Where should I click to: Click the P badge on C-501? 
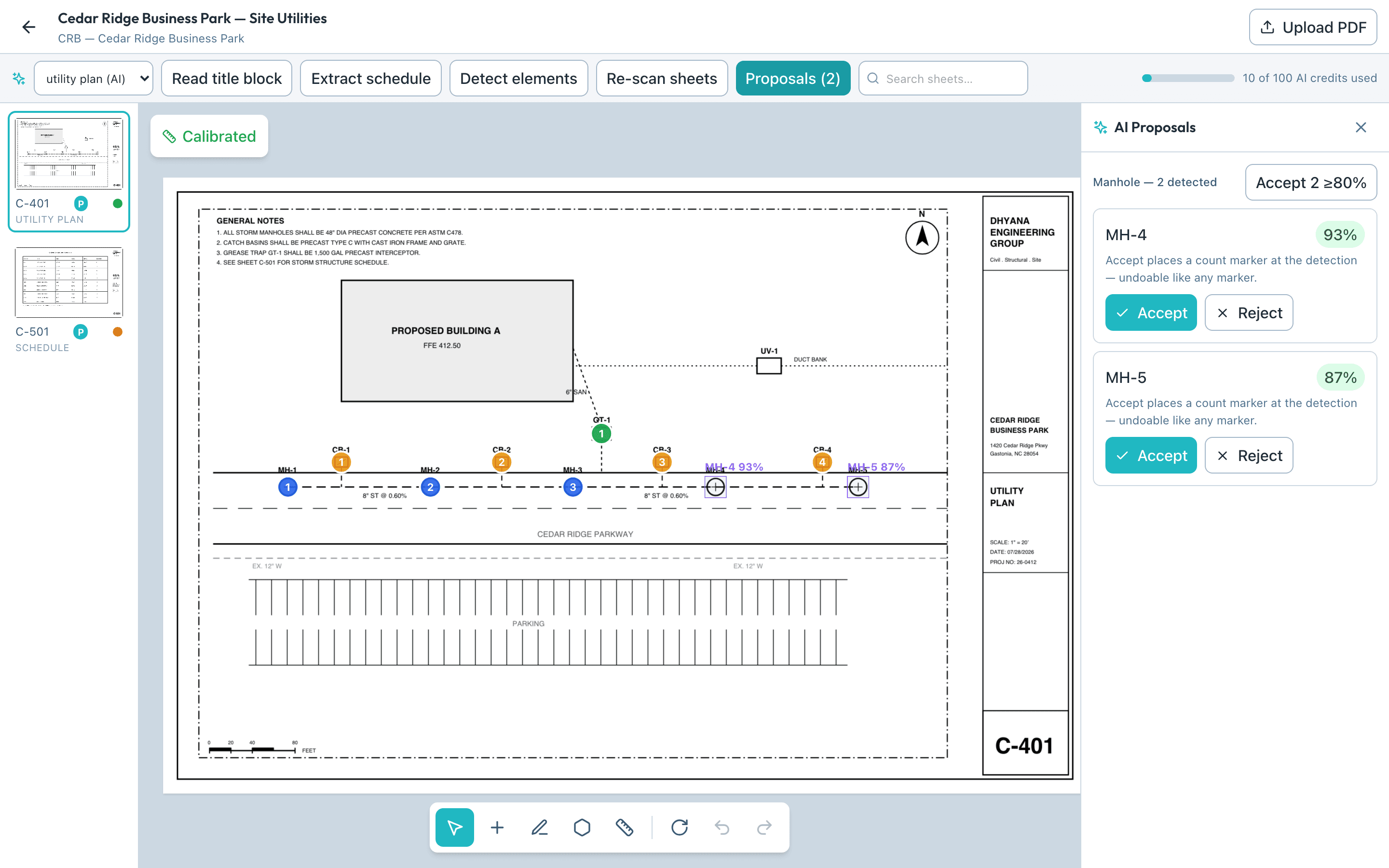point(81,332)
